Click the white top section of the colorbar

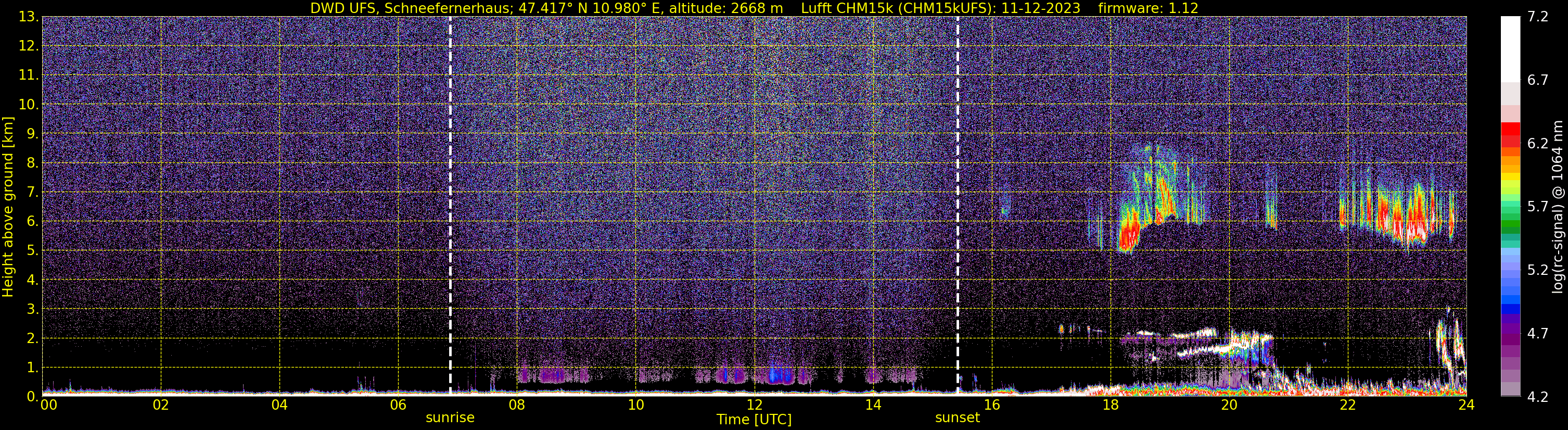point(1510,49)
